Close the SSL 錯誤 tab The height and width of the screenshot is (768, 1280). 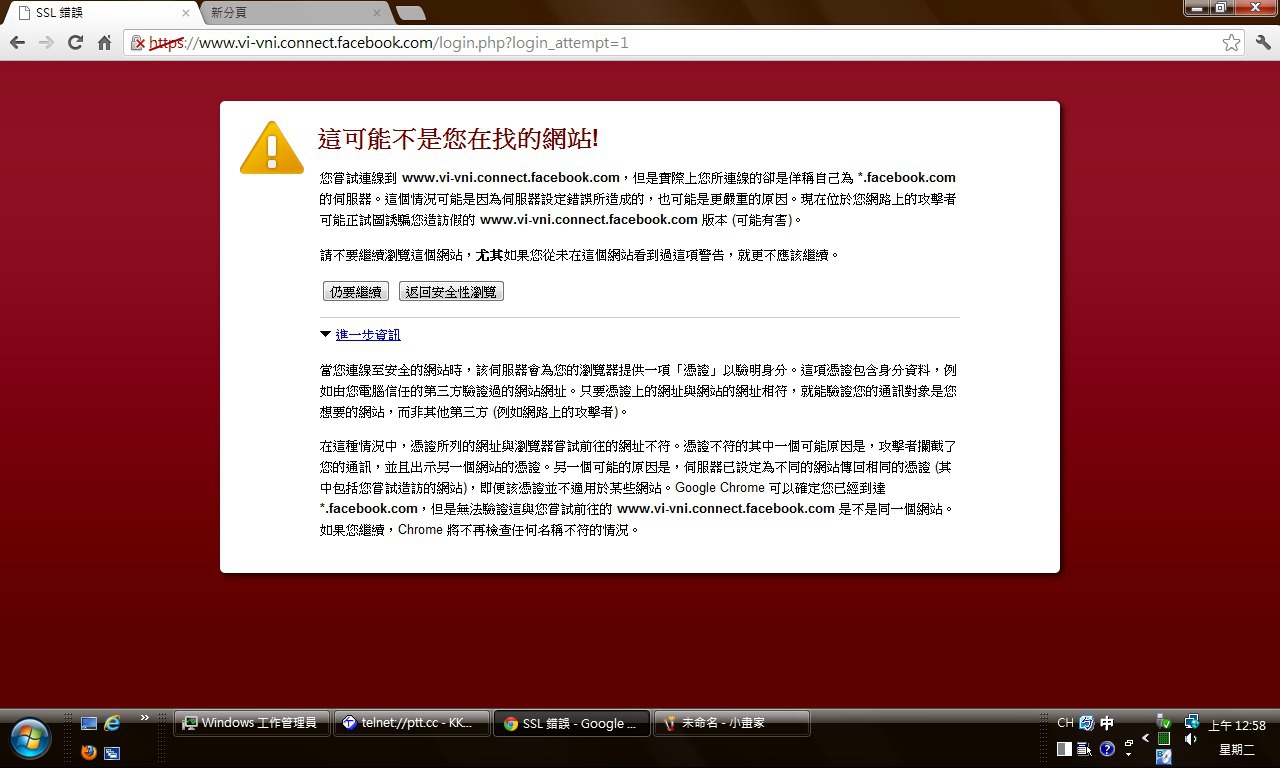(186, 13)
